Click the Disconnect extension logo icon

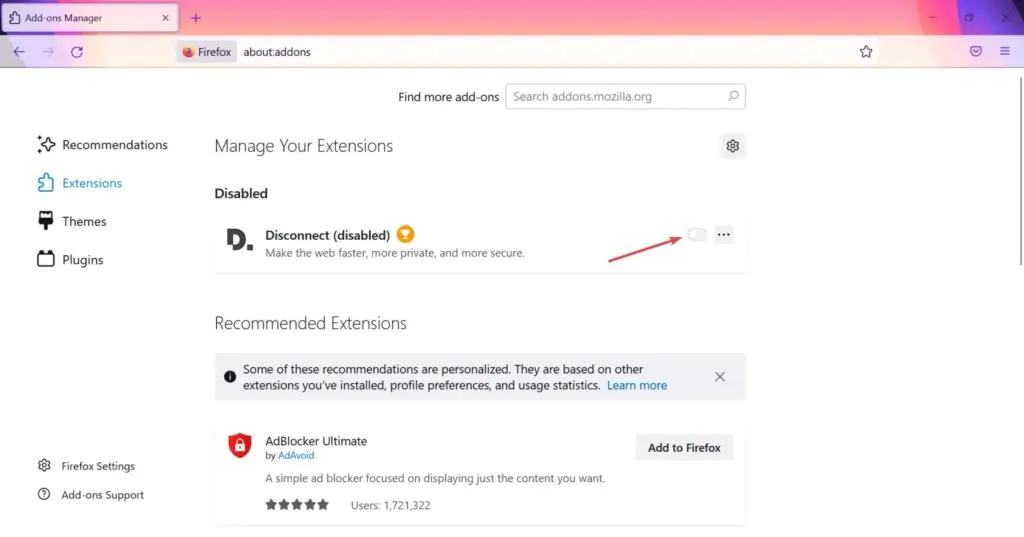point(239,240)
